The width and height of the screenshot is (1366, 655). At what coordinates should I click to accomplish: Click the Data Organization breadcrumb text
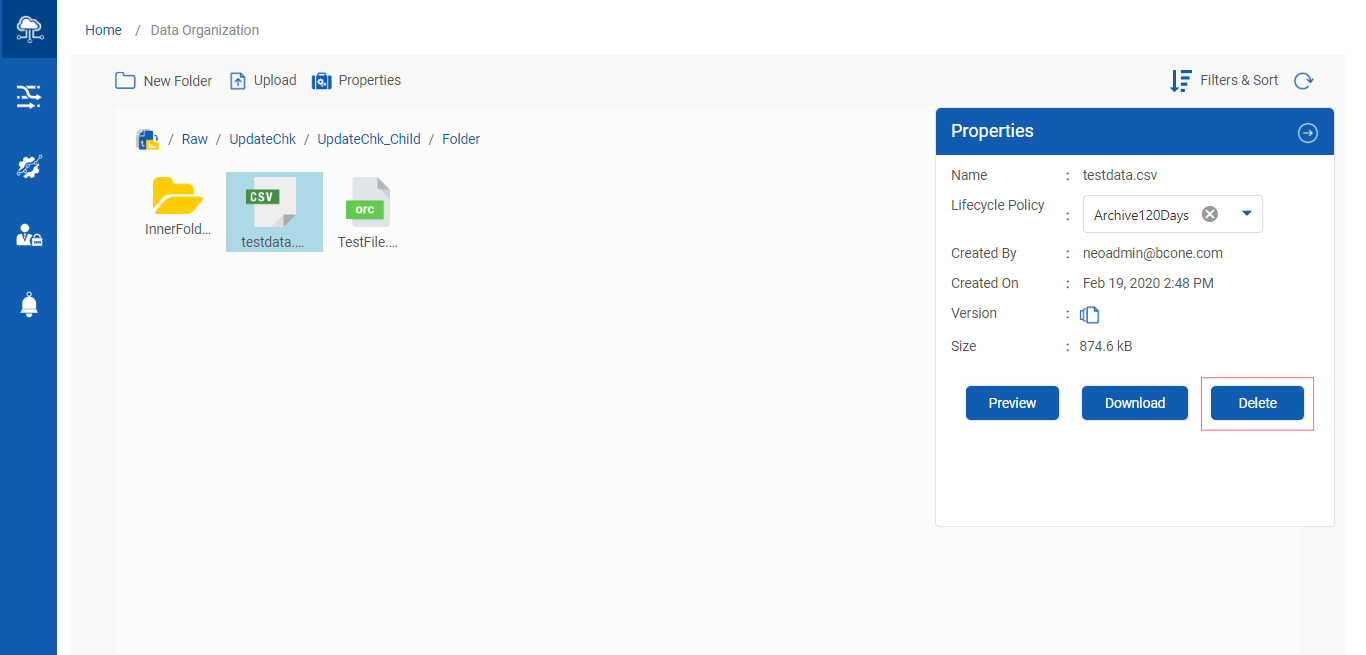coord(205,30)
